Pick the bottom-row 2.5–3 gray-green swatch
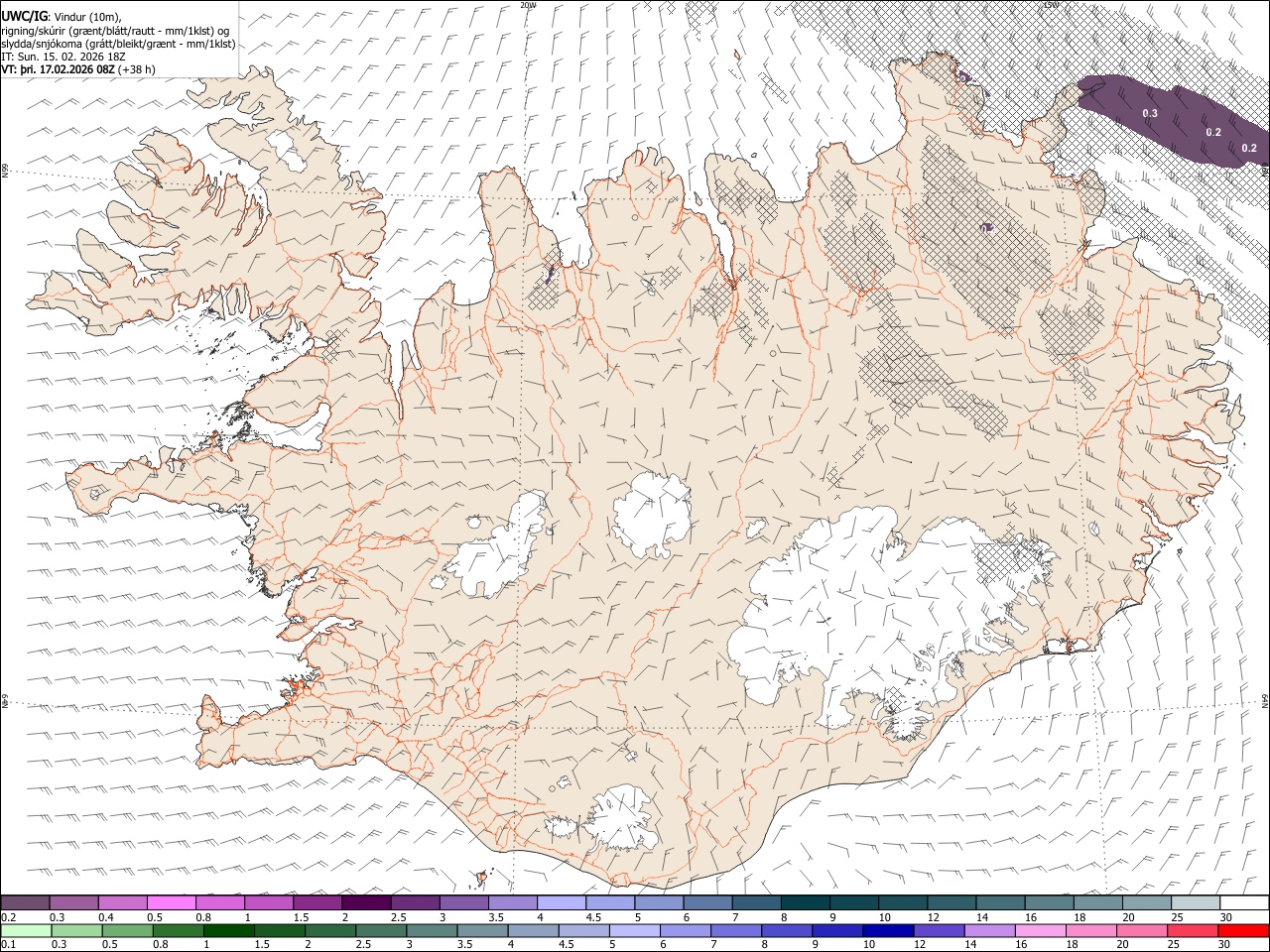The image size is (1270, 952). pyautogui.click(x=382, y=930)
